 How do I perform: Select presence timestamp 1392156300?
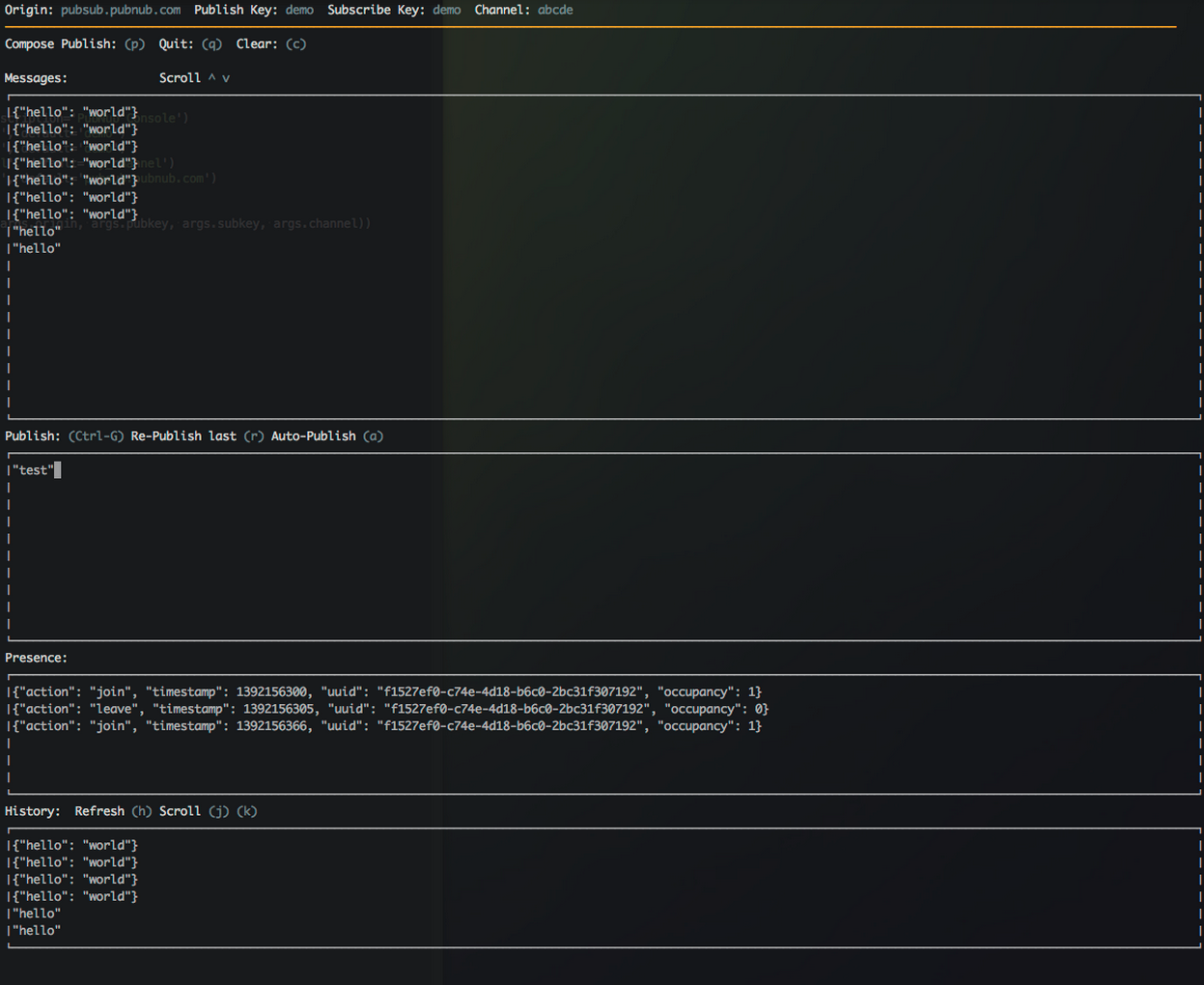pos(271,692)
